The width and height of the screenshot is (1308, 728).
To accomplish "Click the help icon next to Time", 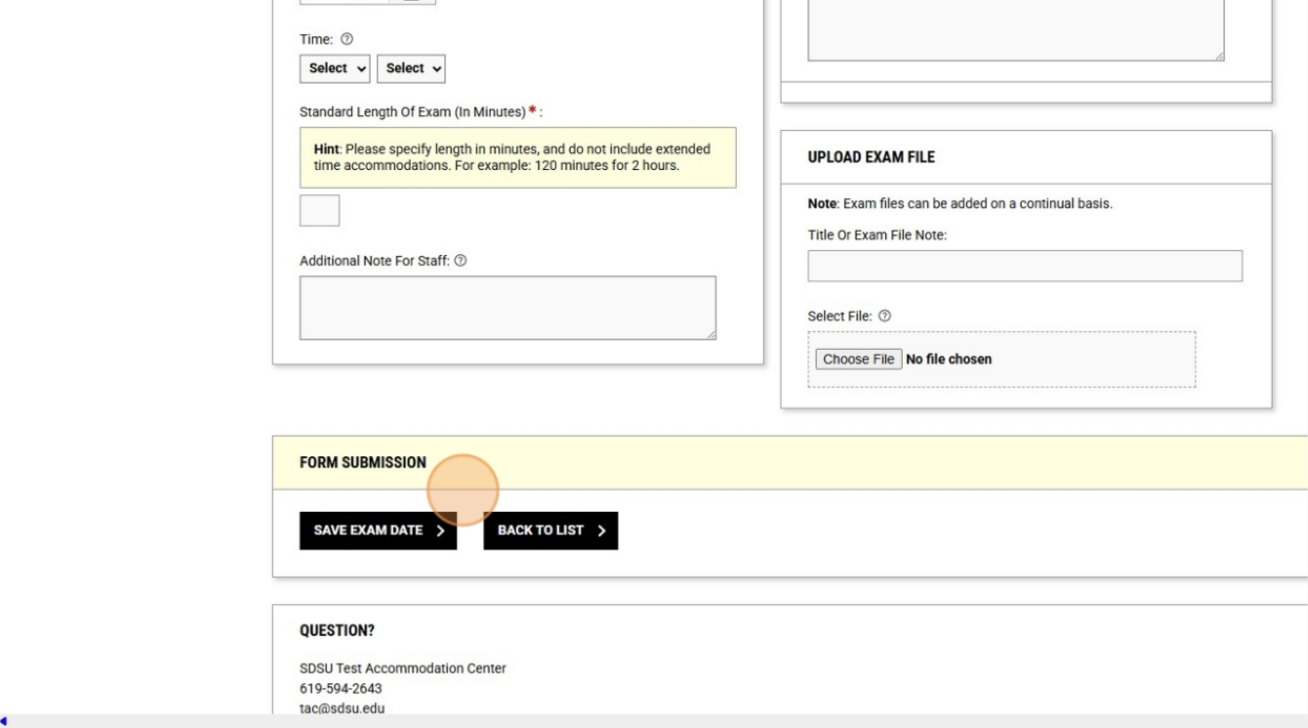I will point(347,39).
